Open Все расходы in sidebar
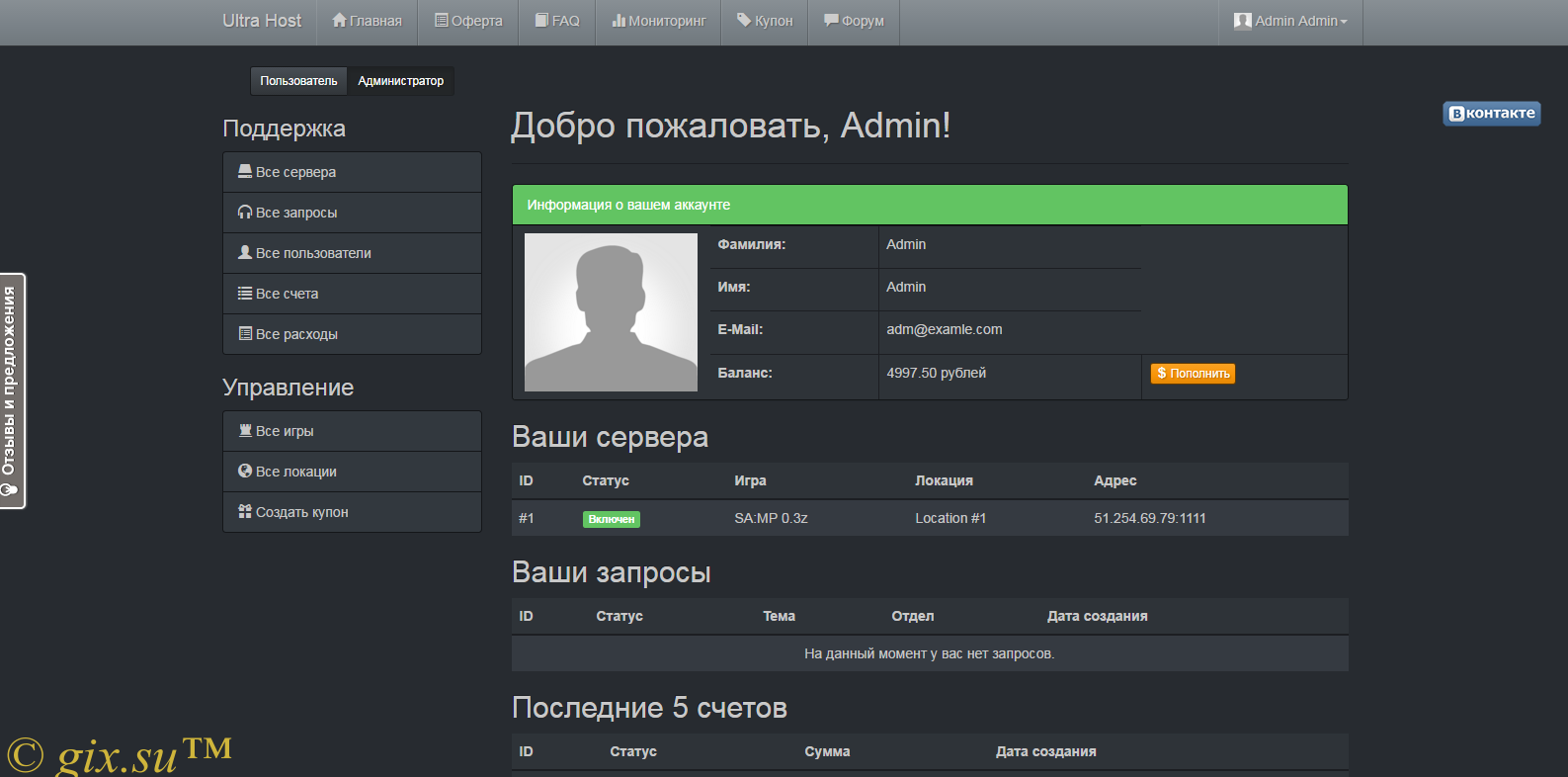Screen dimensions: 1568x777 (x=352, y=334)
